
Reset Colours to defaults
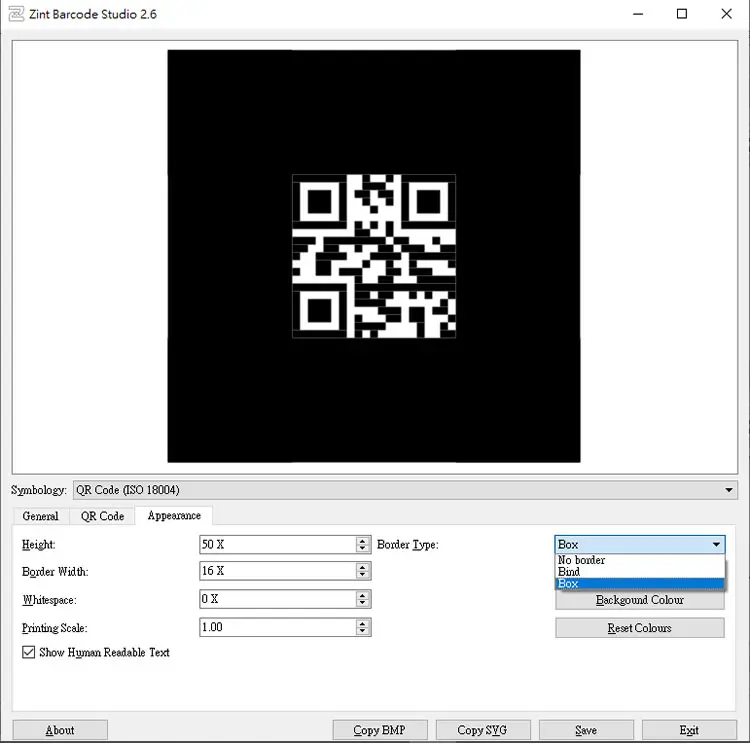coord(640,628)
